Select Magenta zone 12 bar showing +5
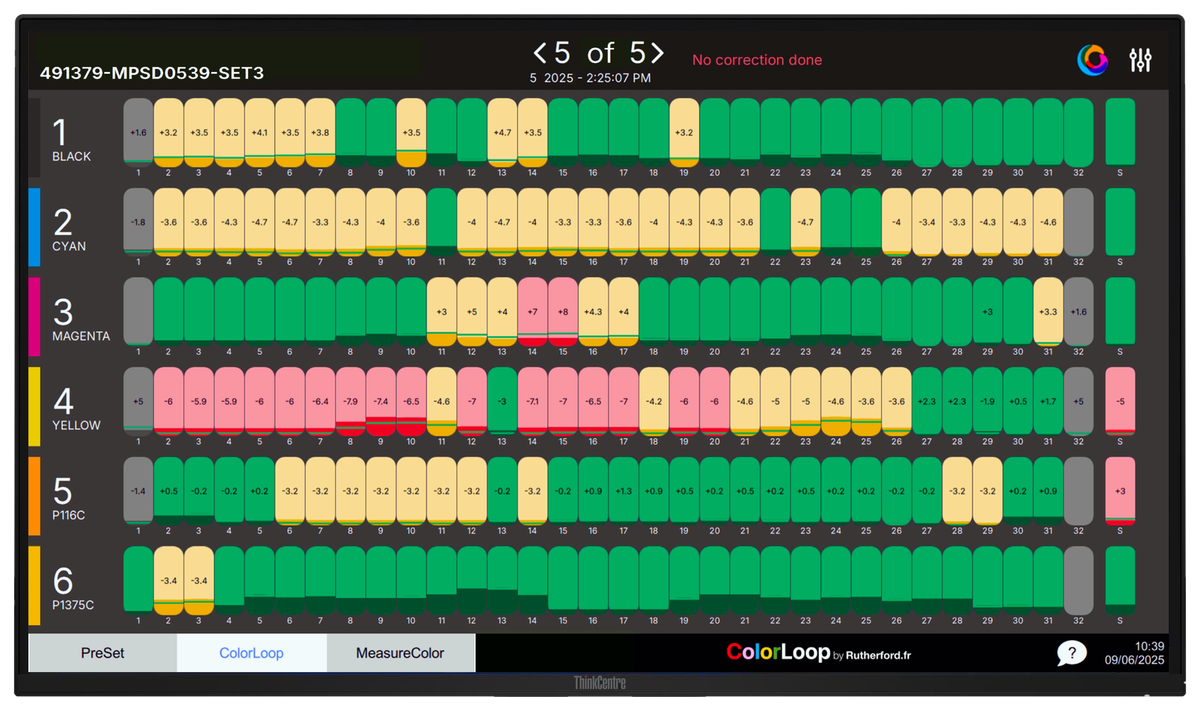Image resolution: width=1200 pixels, height=711 pixels. (x=472, y=312)
